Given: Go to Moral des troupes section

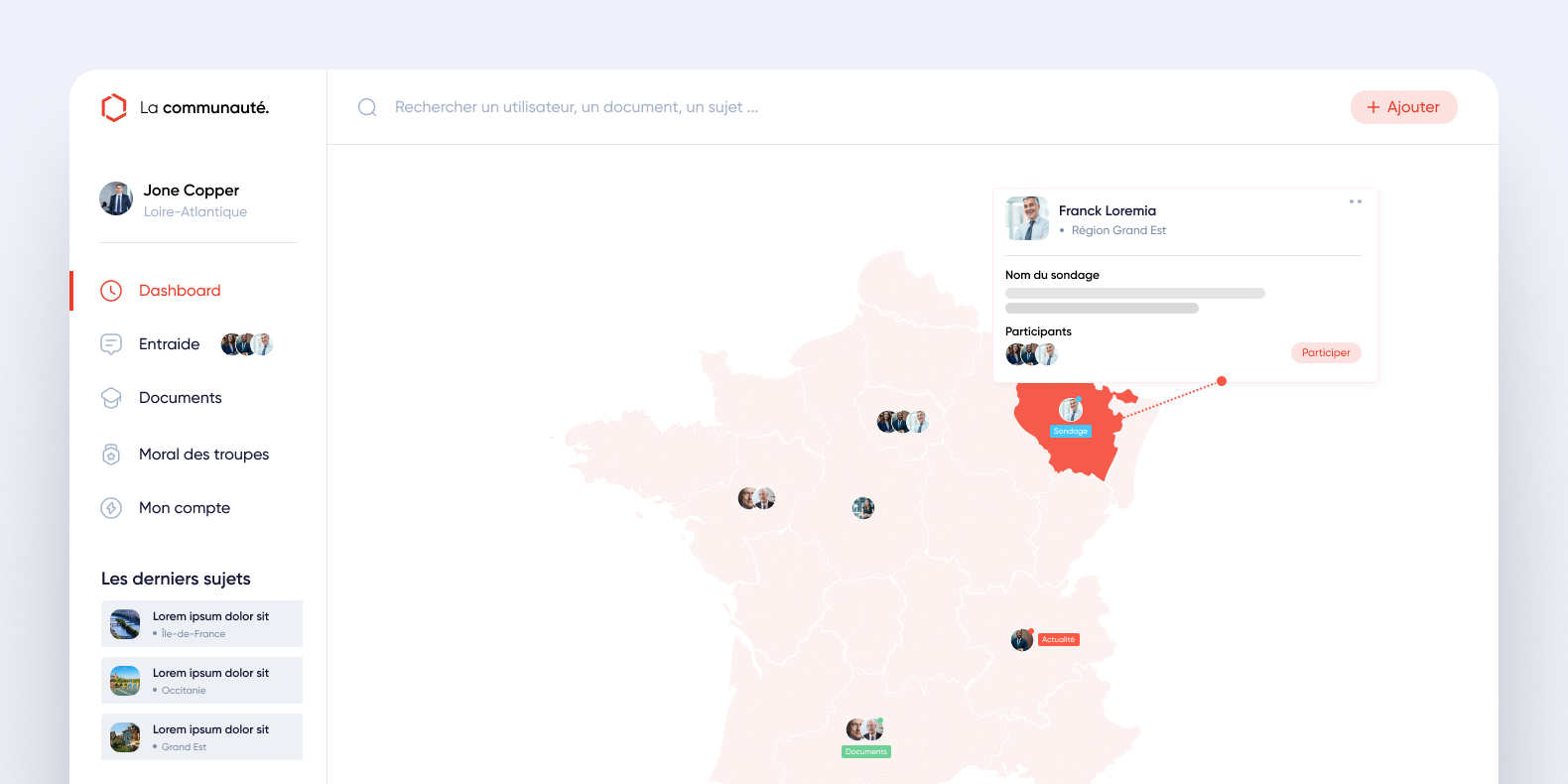Looking at the screenshot, I should 203,455.
